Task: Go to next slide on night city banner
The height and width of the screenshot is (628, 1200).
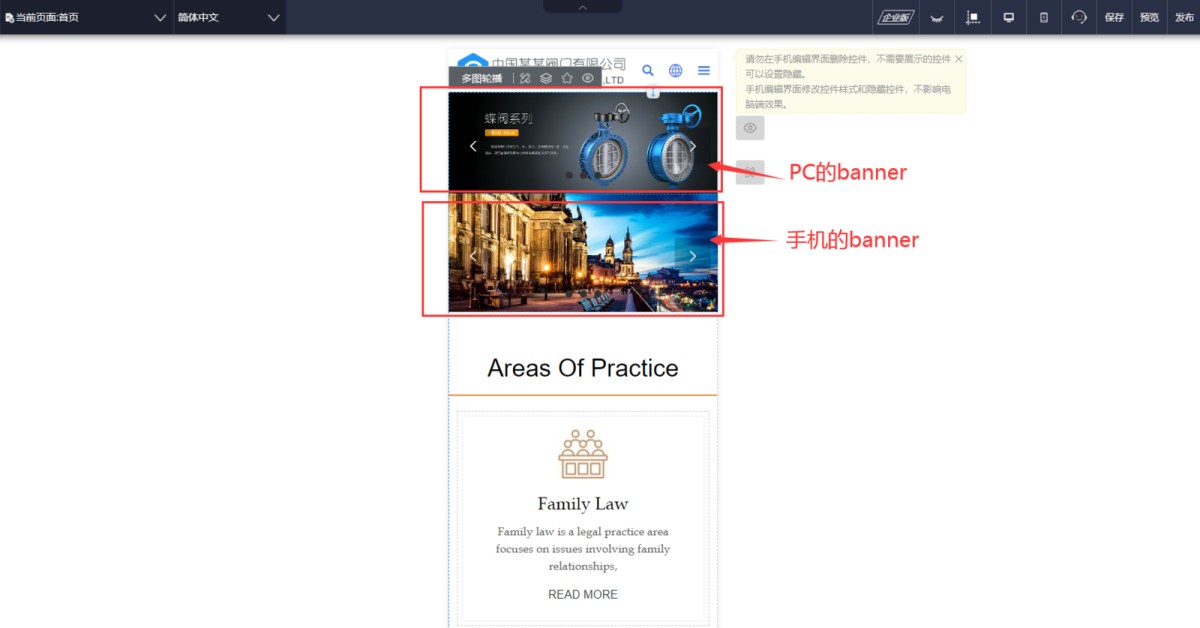Action: (693, 256)
